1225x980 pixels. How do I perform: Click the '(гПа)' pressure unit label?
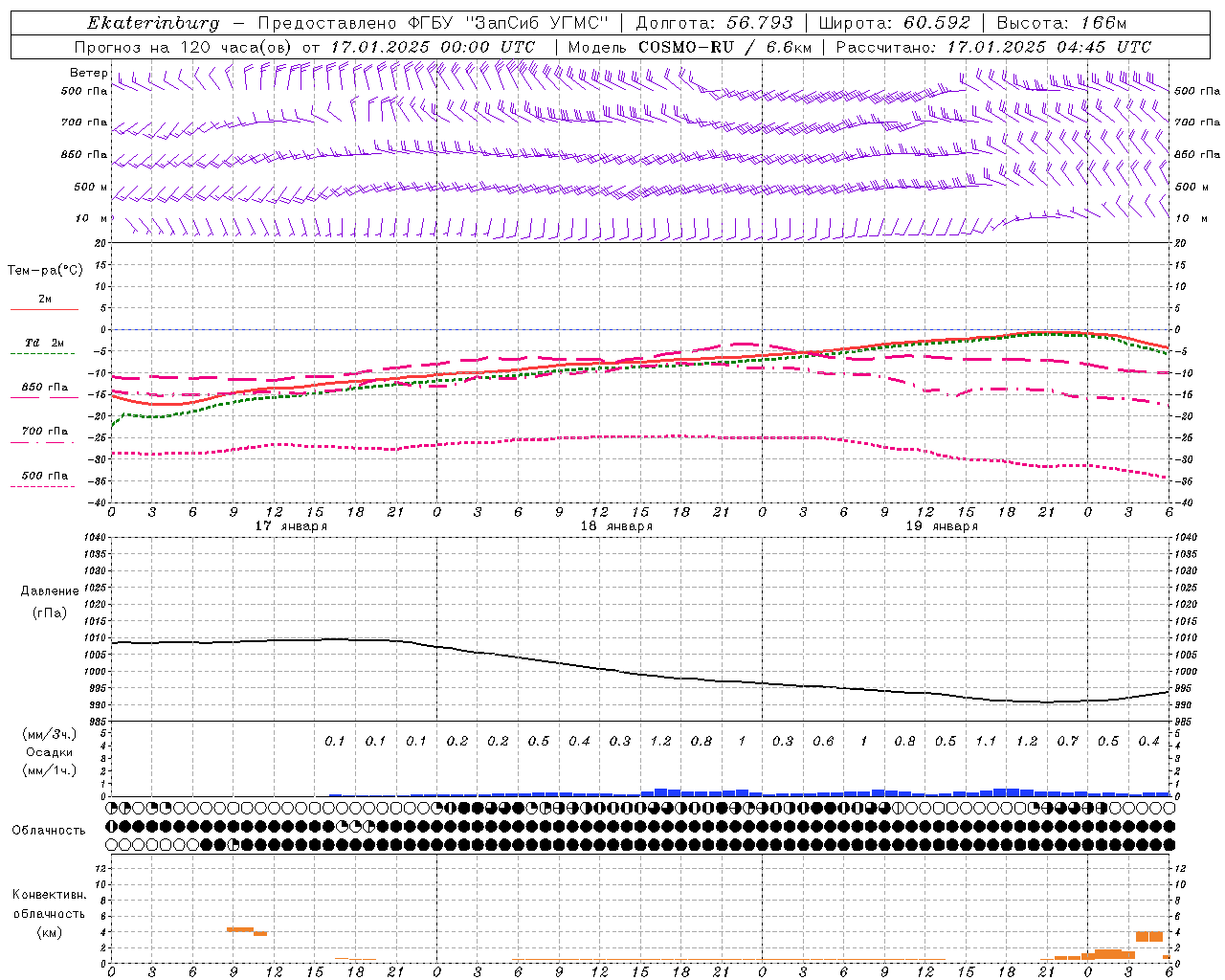[x=50, y=612]
